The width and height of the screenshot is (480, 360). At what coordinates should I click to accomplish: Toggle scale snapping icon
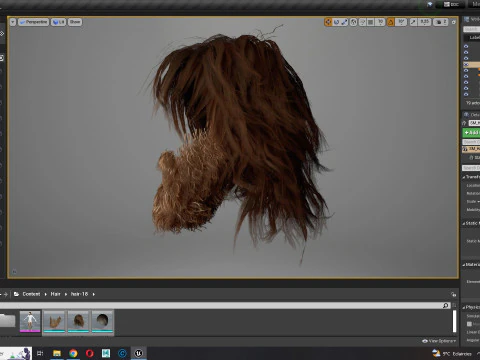click(413, 22)
